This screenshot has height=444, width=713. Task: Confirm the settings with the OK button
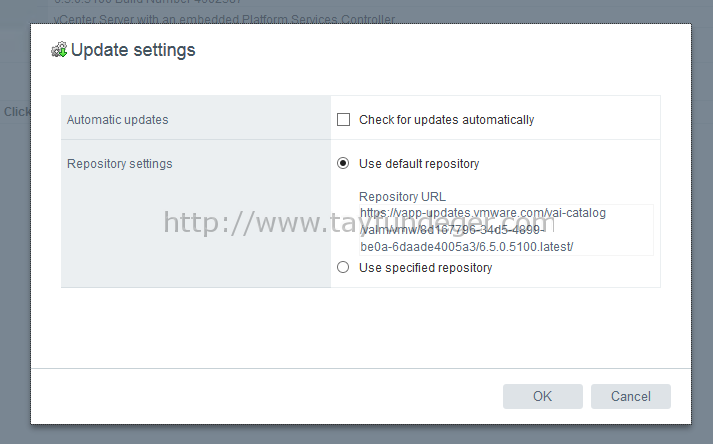pos(542,396)
